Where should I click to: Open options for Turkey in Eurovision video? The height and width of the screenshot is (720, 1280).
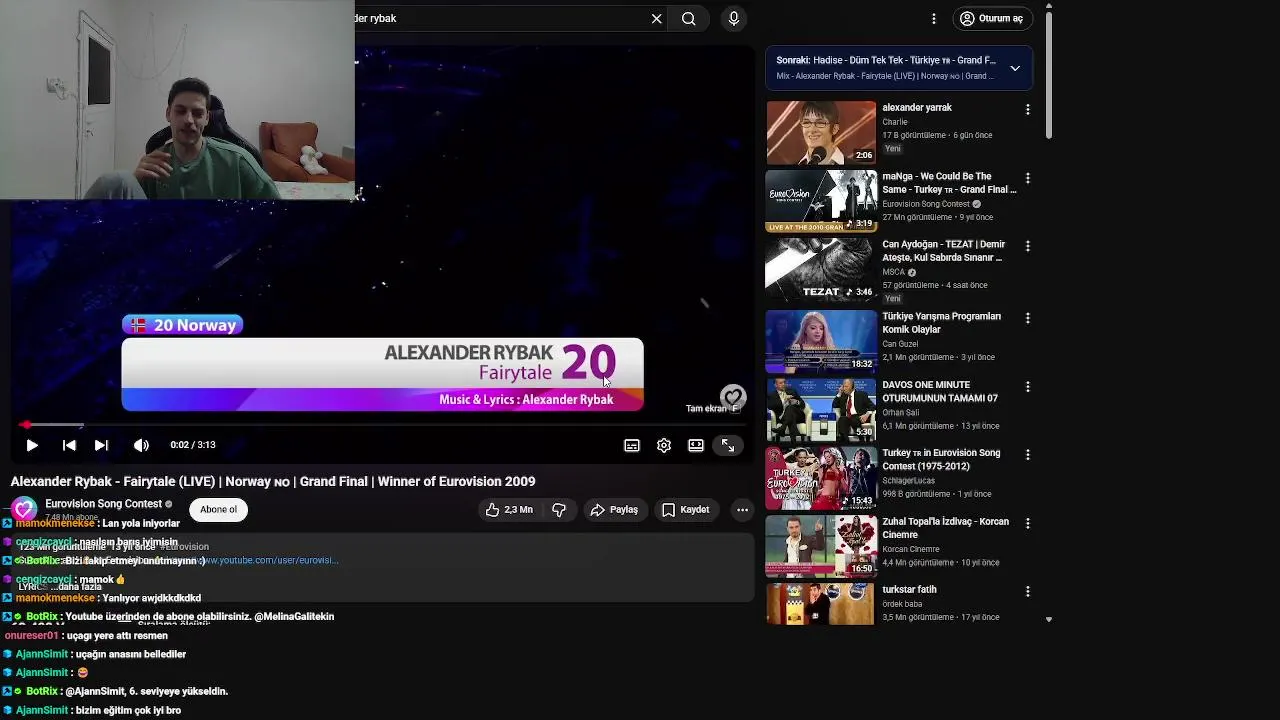coord(1028,455)
